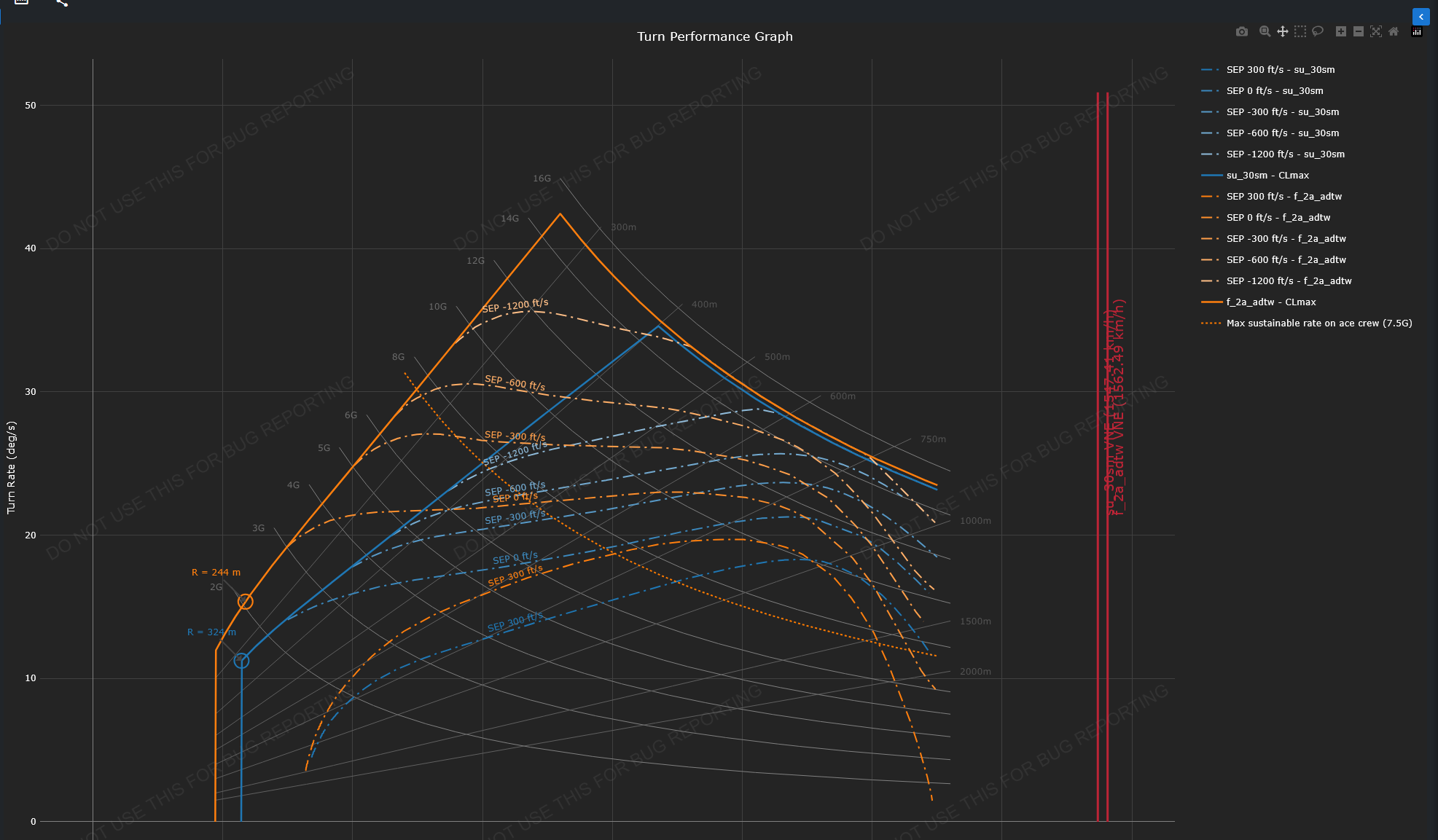Activate the Pan tool
The width and height of the screenshot is (1438, 840).
click(1282, 31)
